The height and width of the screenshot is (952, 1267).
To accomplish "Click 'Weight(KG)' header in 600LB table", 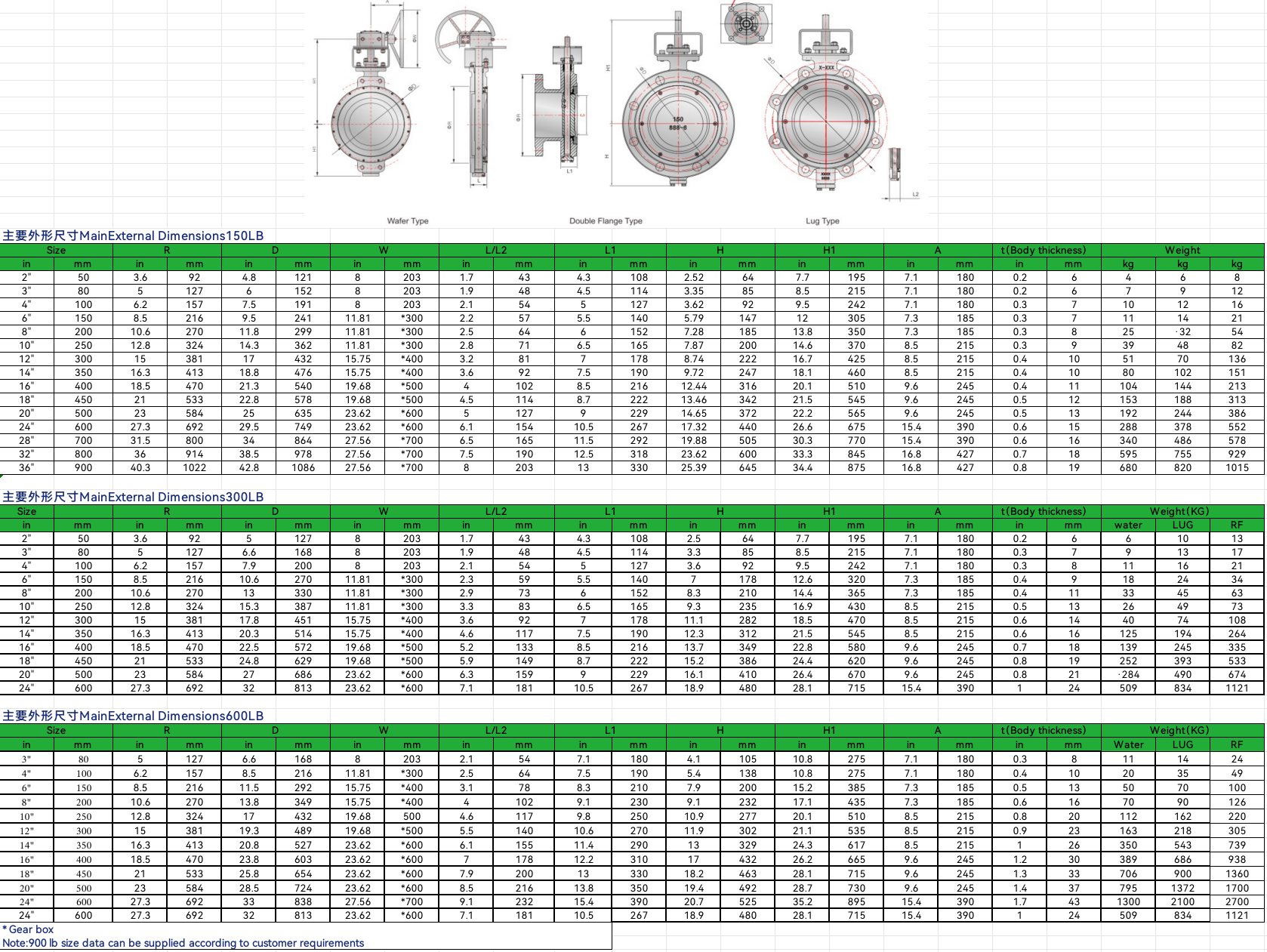I will tap(1182, 731).
